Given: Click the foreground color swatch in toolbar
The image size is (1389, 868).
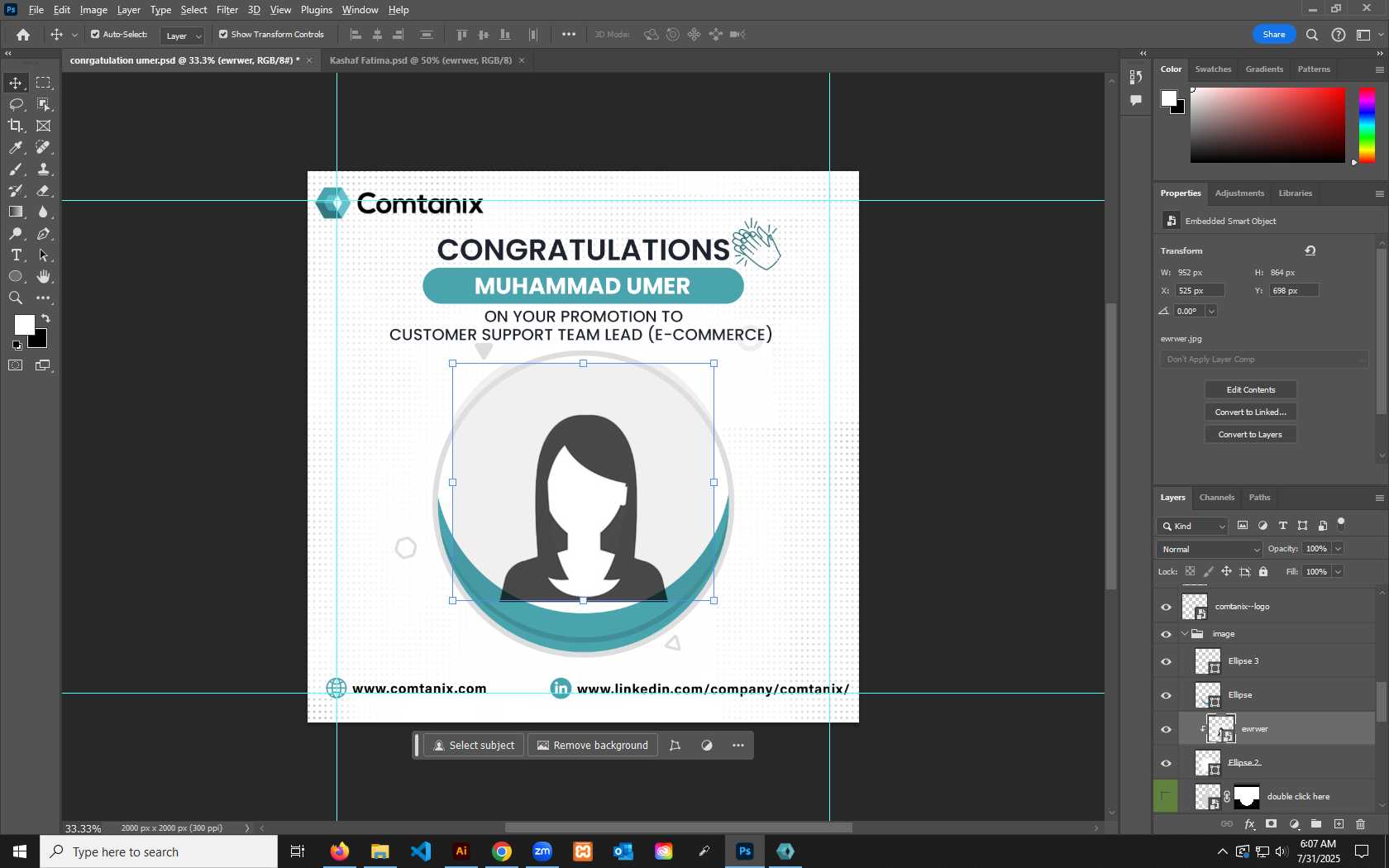Looking at the screenshot, I should click(25, 325).
